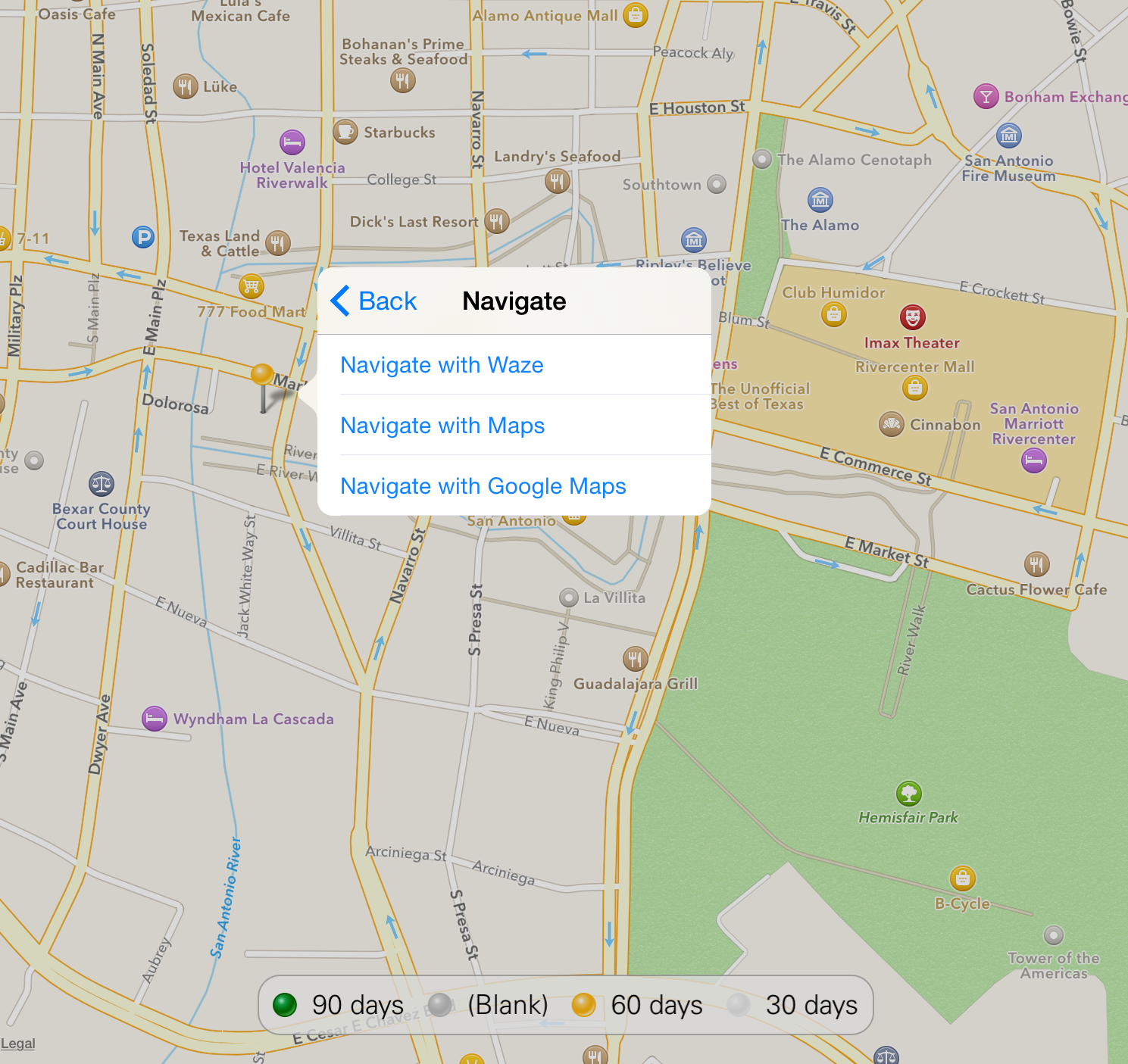Viewport: 1128px width, 1064px height.
Task: Tap the Wyndham La Cascada bed icon
Action: [155, 718]
